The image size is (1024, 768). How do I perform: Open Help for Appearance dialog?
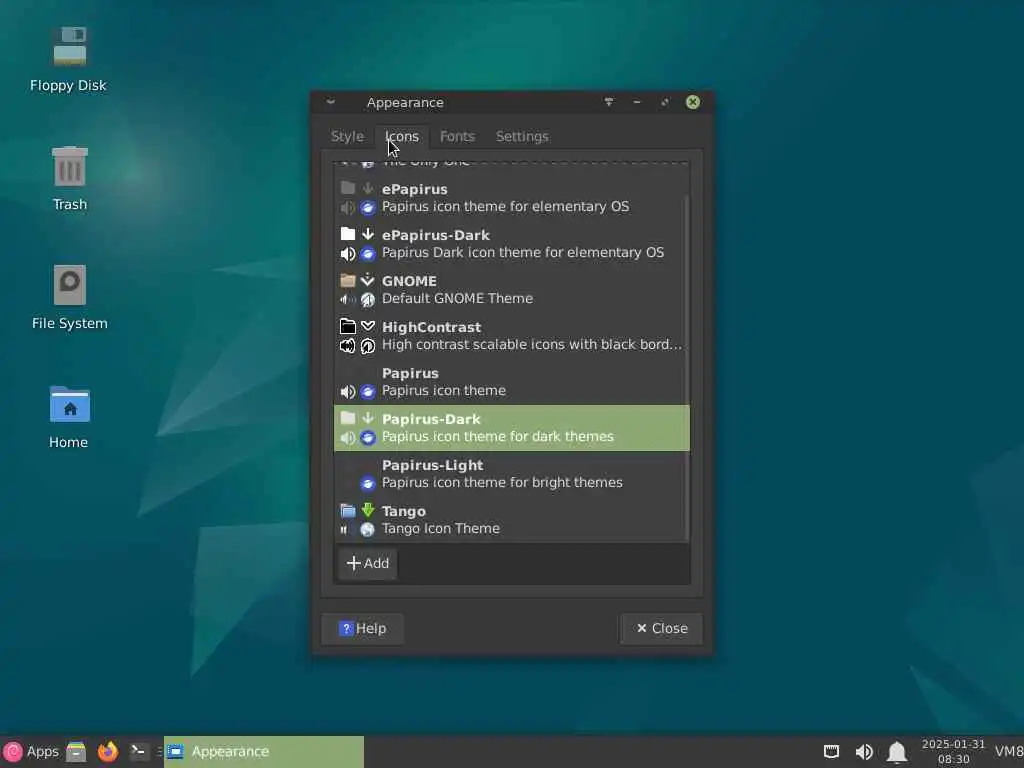(362, 628)
